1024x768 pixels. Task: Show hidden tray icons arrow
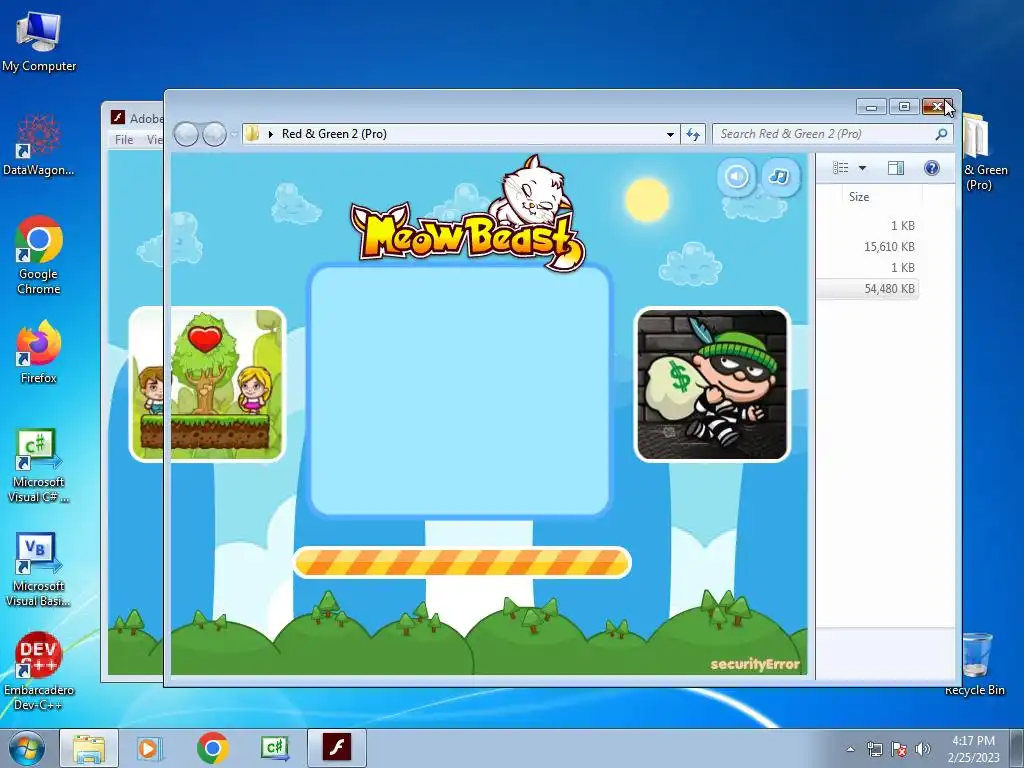click(x=850, y=749)
